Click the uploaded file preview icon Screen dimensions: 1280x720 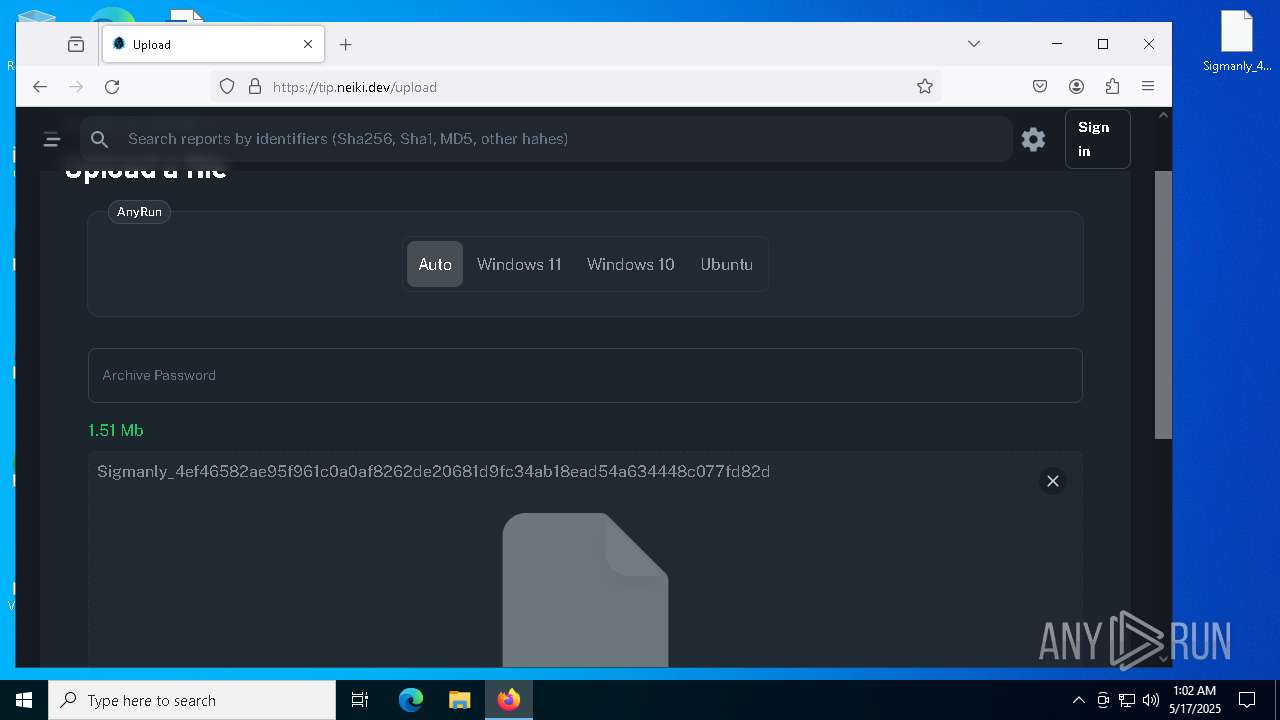585,590
